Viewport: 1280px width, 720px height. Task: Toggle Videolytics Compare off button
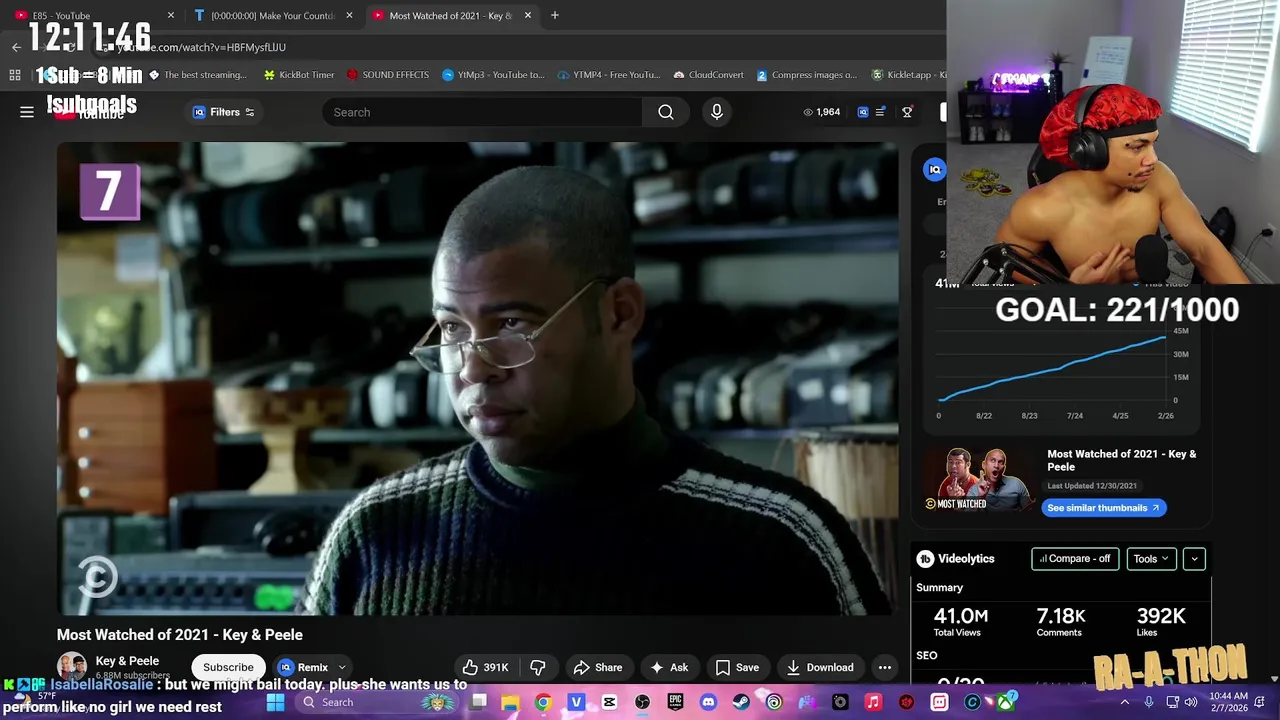point(1075,559)
